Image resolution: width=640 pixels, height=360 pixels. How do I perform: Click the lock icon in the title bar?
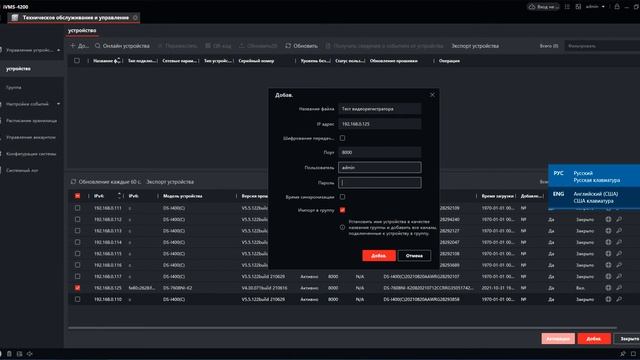coord(617,7)
